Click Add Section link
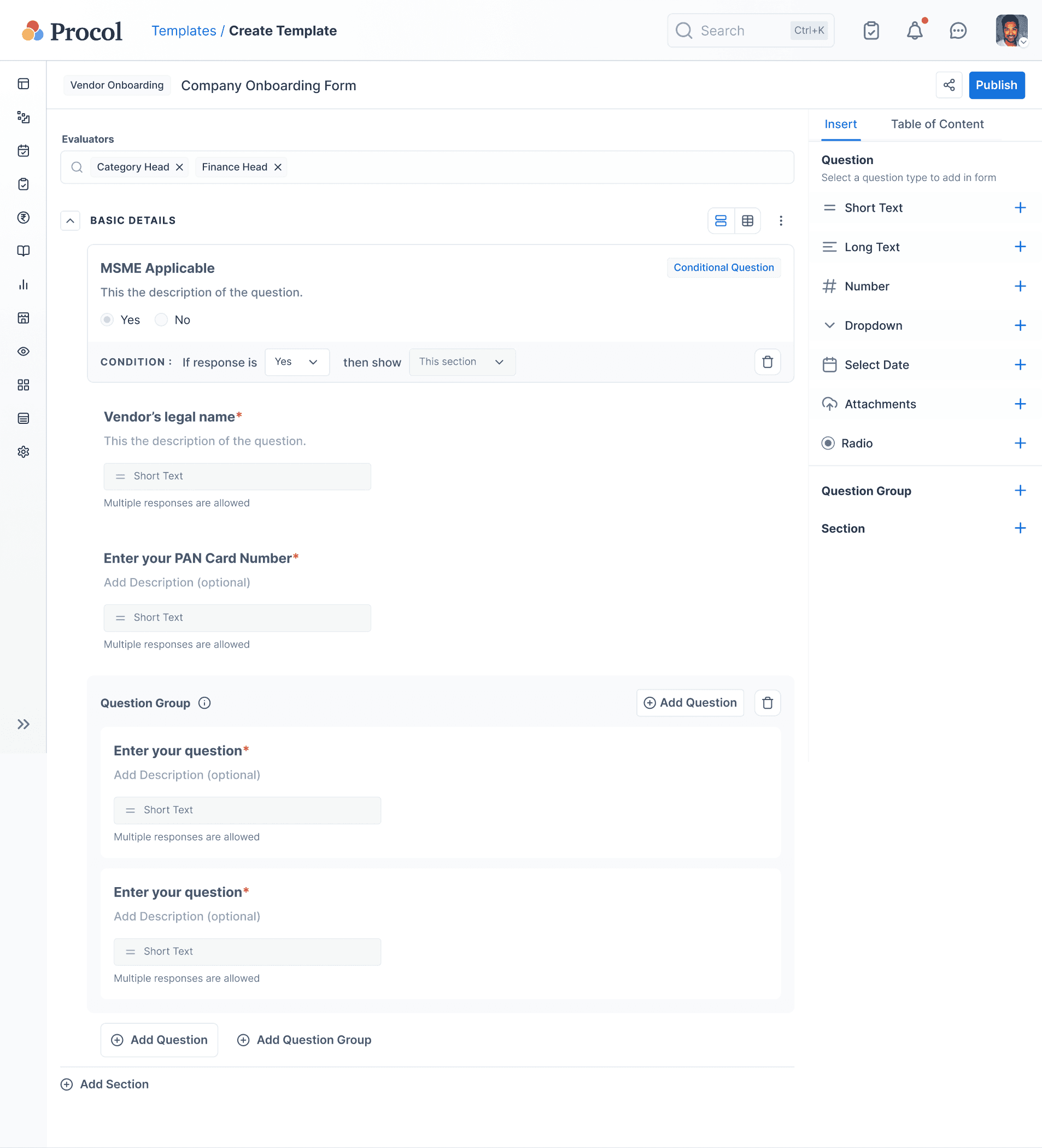This screenshot has height=1148, width=1042. coord(105,1084)
